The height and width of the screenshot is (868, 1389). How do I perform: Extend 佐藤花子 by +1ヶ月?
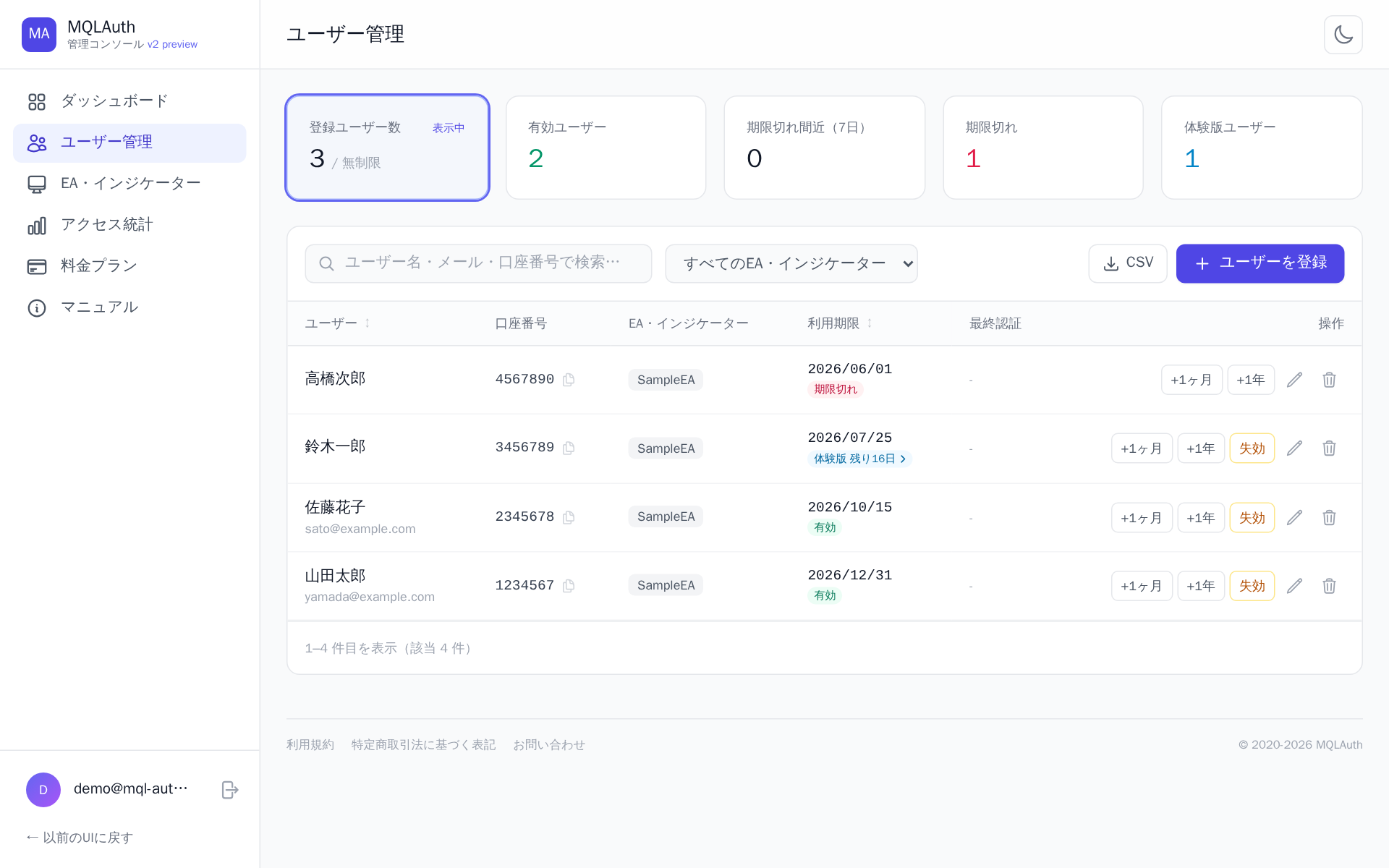point(1142,518)
